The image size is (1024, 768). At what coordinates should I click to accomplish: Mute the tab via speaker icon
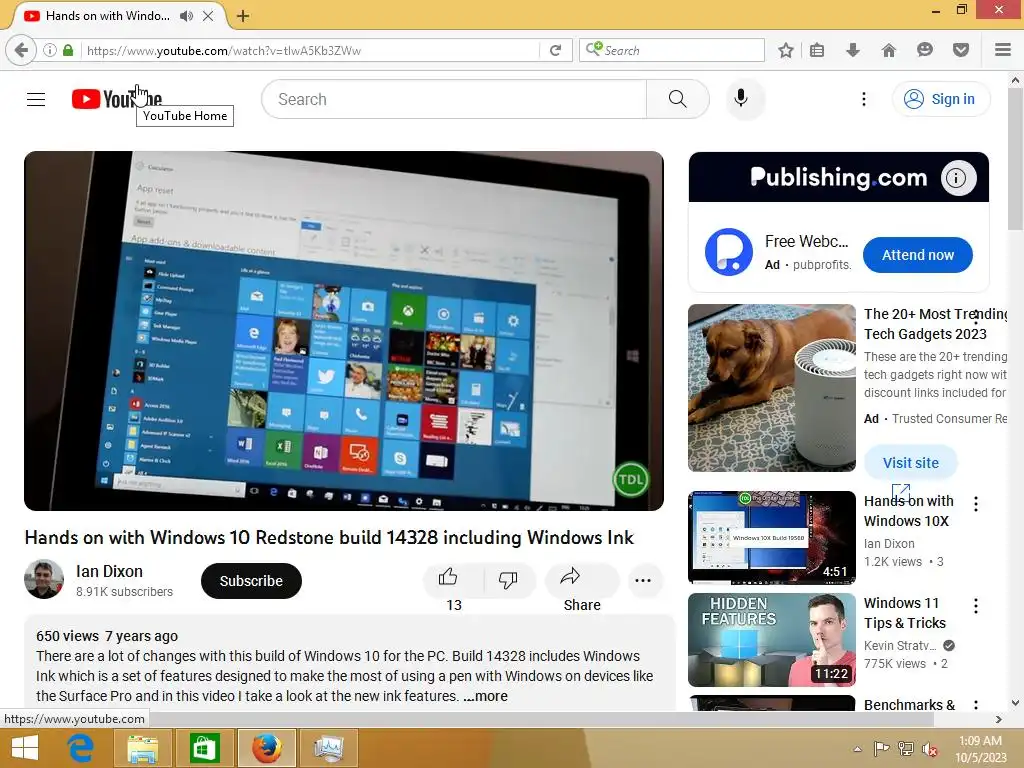186,16
